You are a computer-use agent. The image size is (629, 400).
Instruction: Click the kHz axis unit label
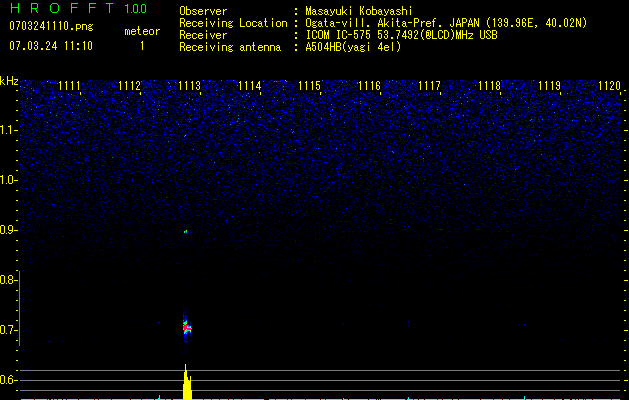9,81
